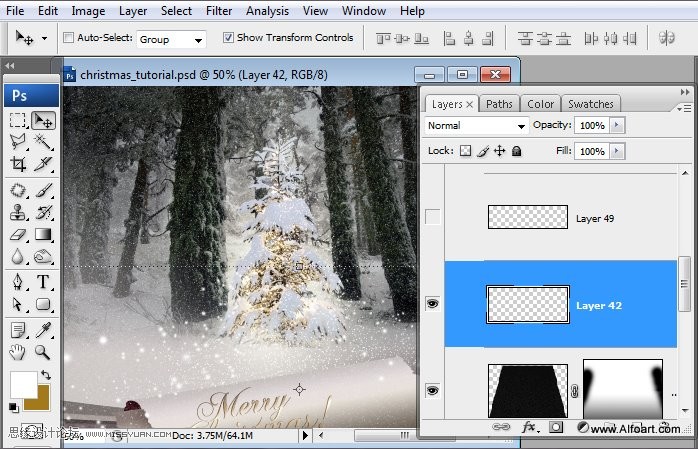Select the Slice tool
This screenshot has width=698, height=449.
[x=43, y=164]
